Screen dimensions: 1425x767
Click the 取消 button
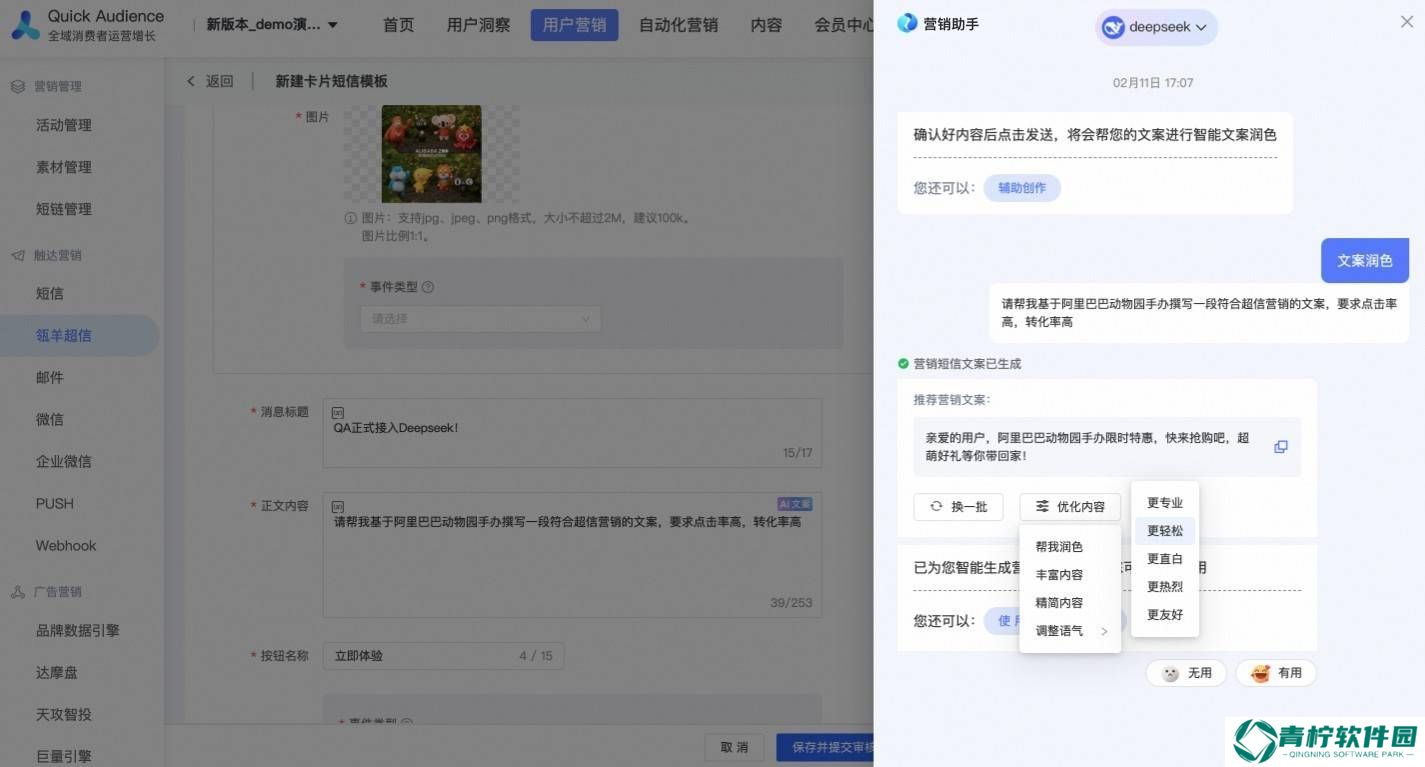734,747
